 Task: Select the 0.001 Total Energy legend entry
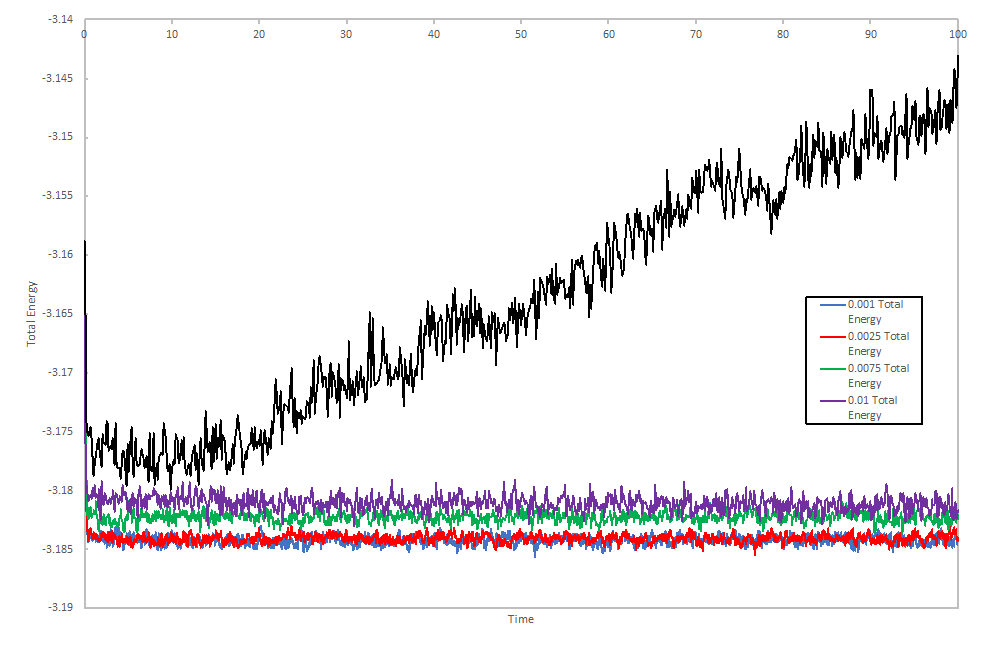[x=862, y=312]
